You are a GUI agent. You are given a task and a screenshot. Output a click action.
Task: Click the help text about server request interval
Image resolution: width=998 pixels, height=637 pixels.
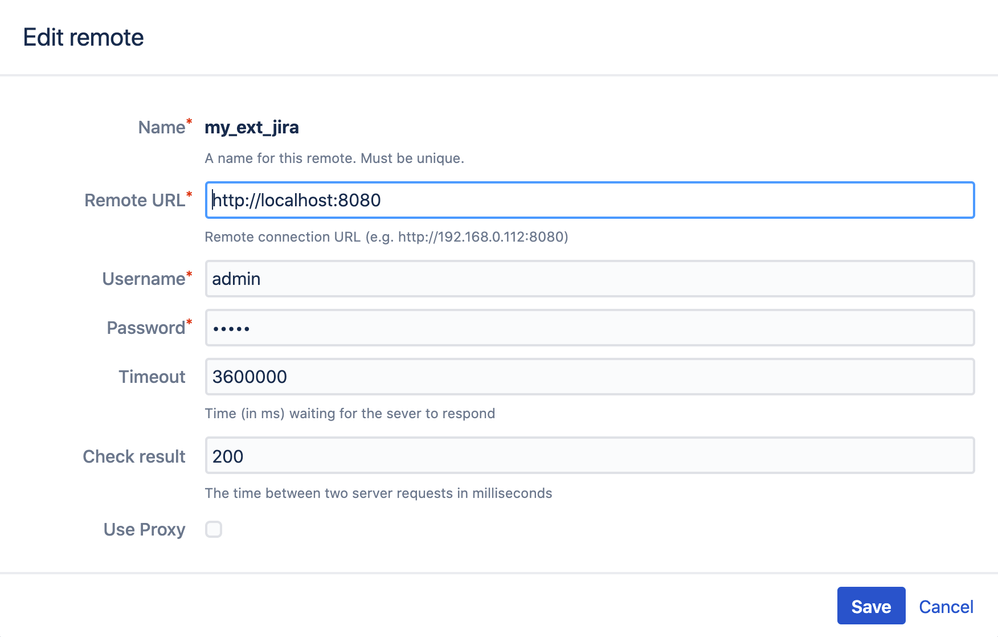pyautogui.click(x=378, y=493)
